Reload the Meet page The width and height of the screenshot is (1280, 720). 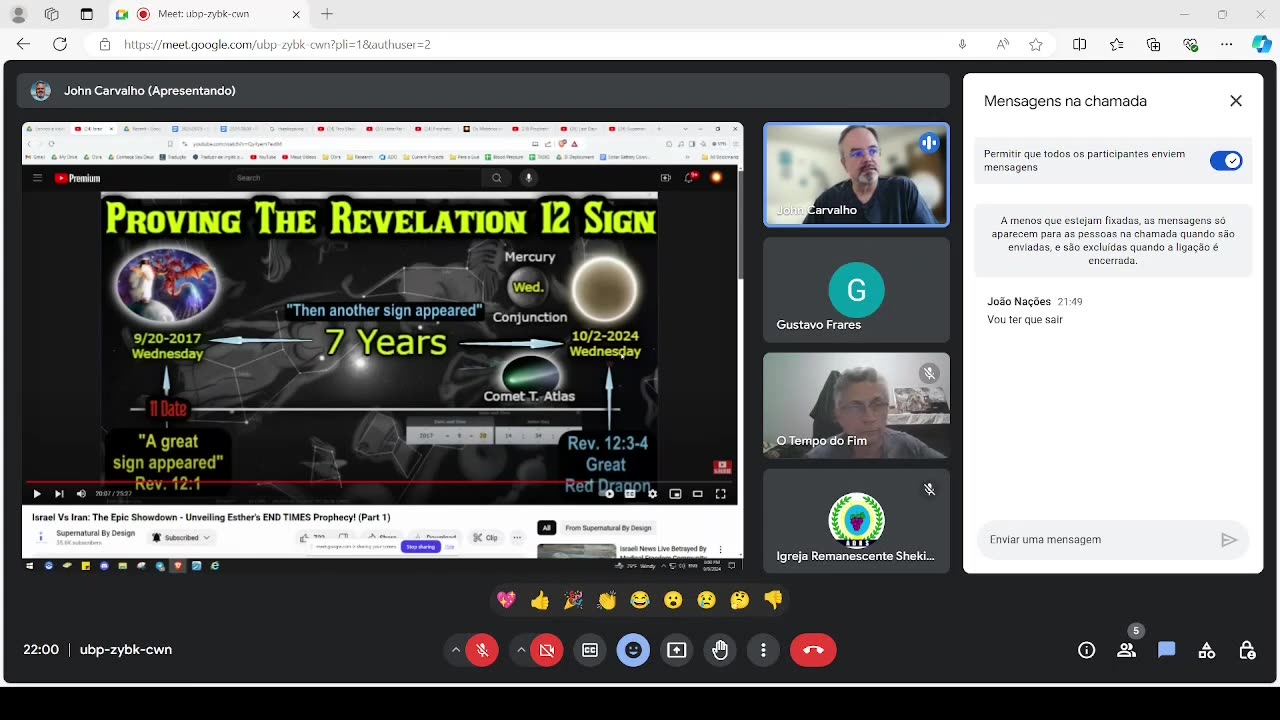[60, 44]
